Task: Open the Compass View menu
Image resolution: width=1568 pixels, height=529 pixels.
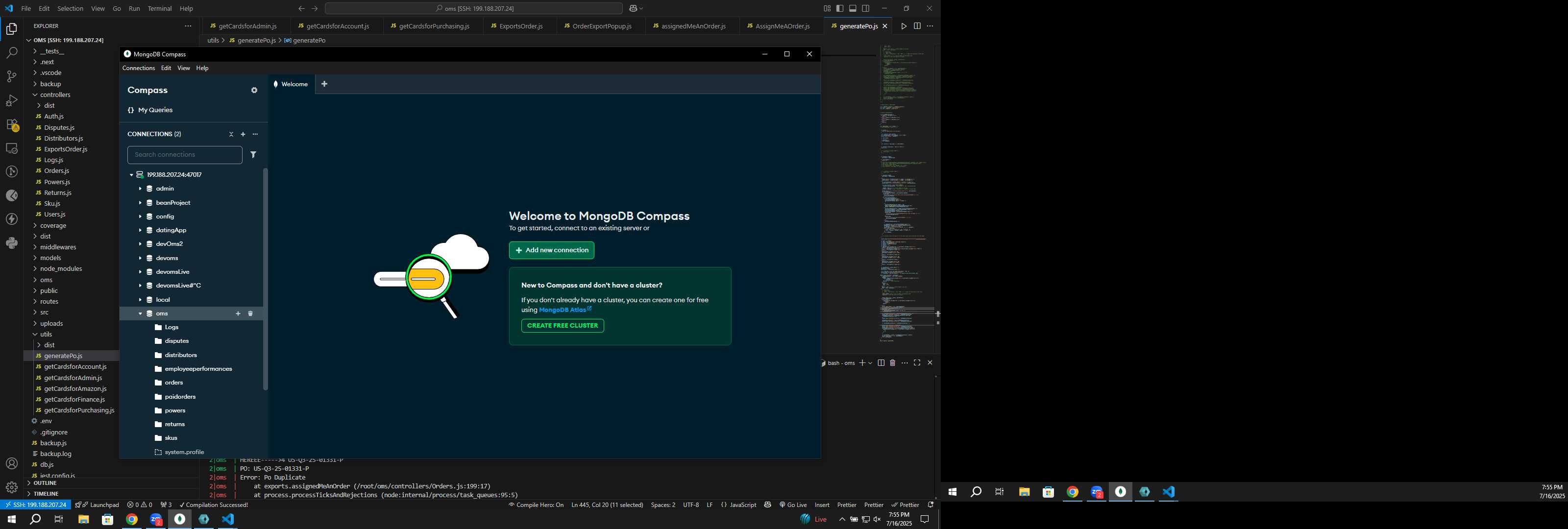Action: point(184,68)
